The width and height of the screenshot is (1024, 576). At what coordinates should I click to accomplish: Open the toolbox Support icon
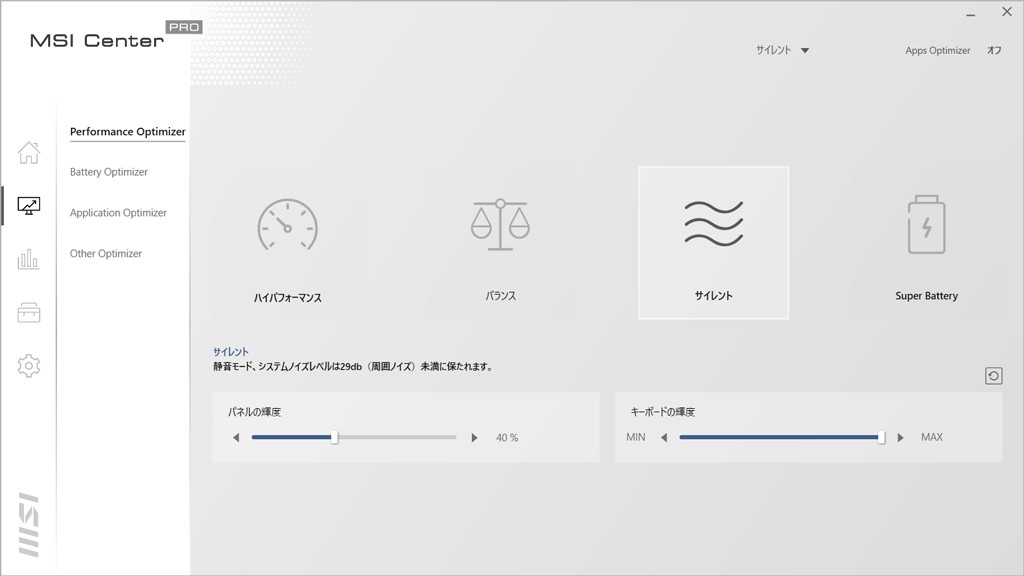pyautogui.click(x=29, y=312)
